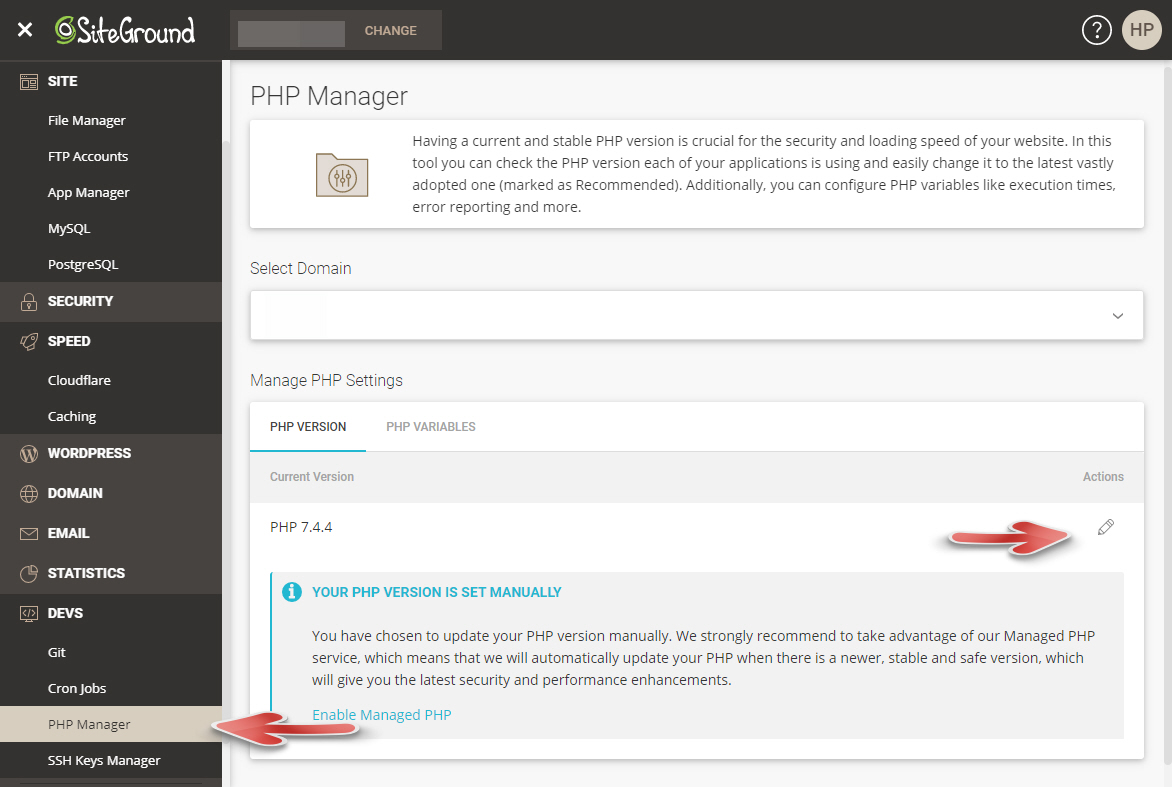1172x787 pixels.
Task: Click the DOMAIN globe icon
Action: 28,493
